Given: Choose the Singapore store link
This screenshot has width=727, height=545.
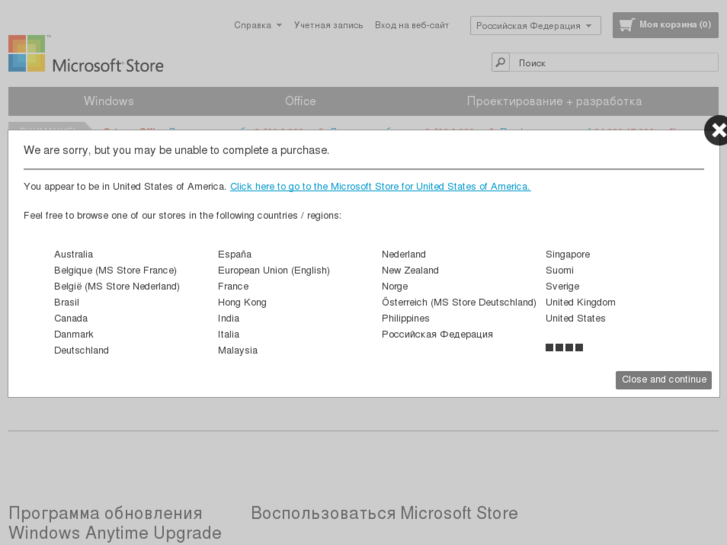Looking at the screenshot, I should coord(567,255).
